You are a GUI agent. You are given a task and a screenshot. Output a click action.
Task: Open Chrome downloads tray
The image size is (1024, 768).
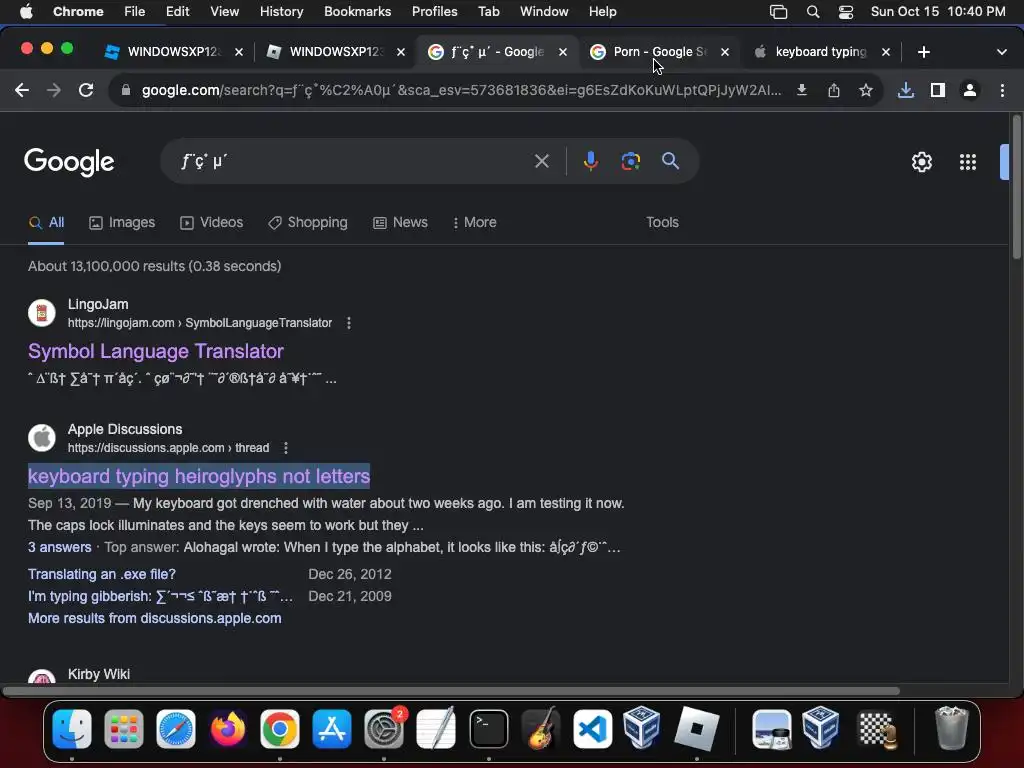(x=906, y=90)
